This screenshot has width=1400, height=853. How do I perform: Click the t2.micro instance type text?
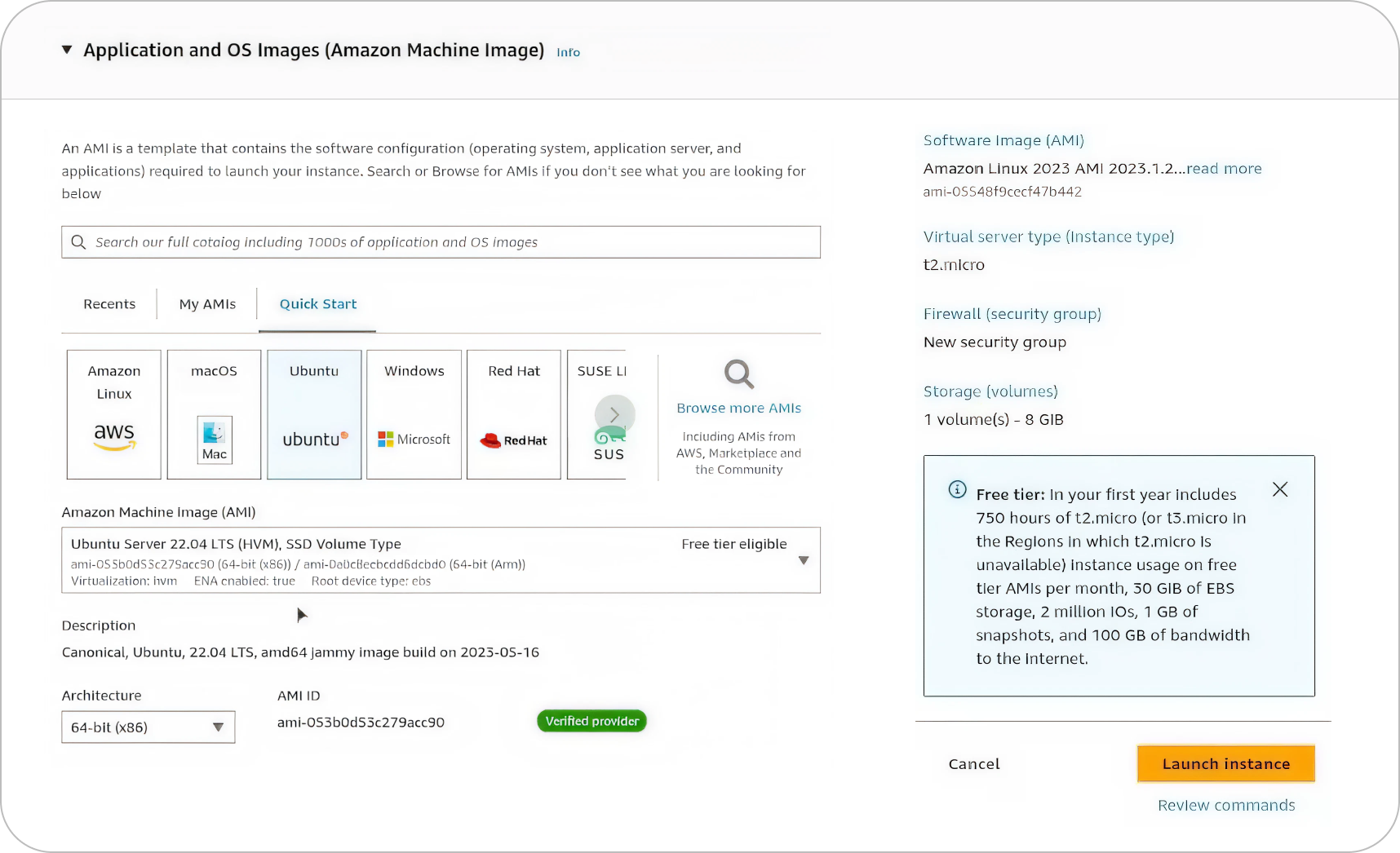[954, 265]
